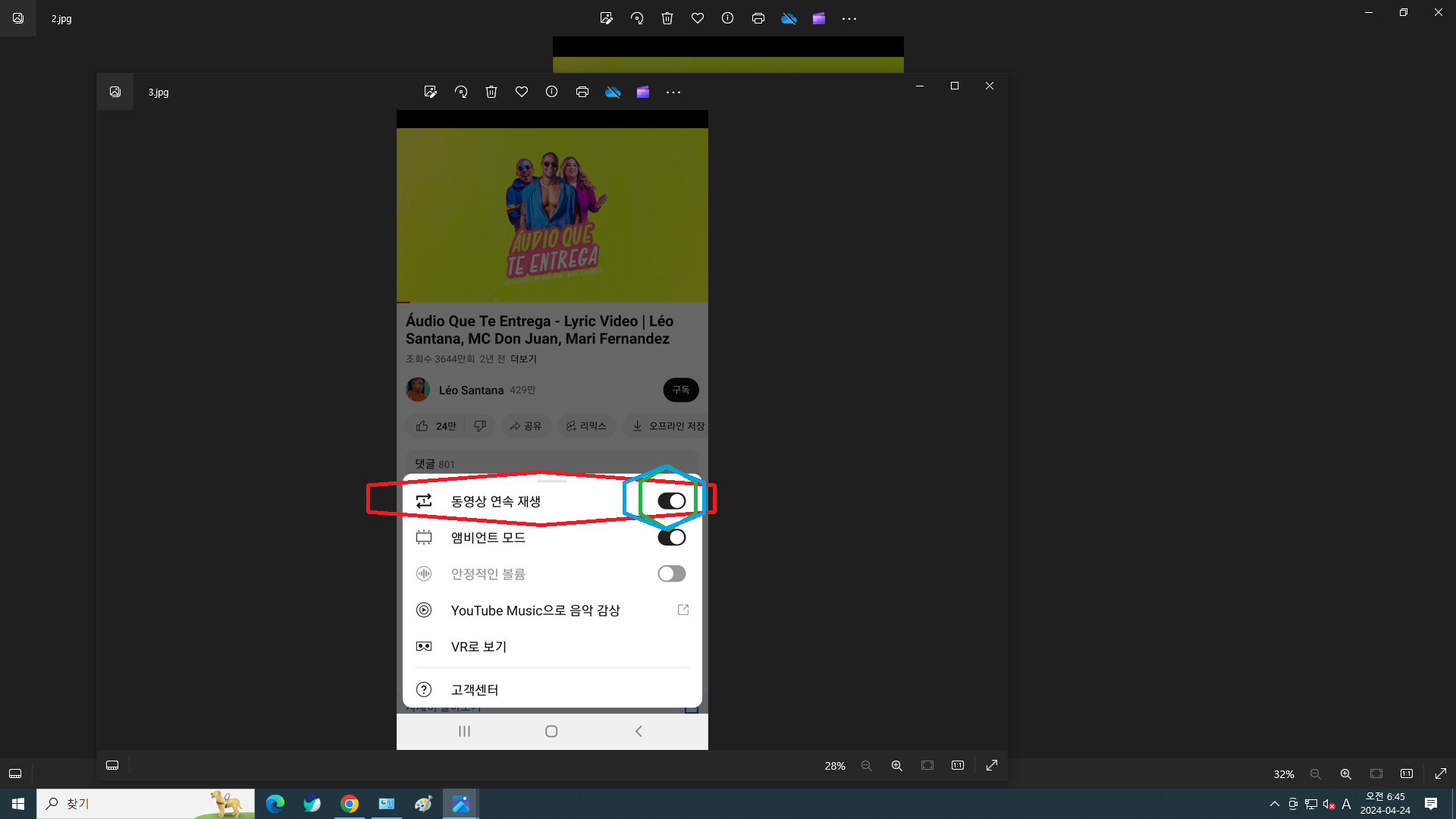Print icon in 2.jpg window toolbar

[x=758, y=18]
